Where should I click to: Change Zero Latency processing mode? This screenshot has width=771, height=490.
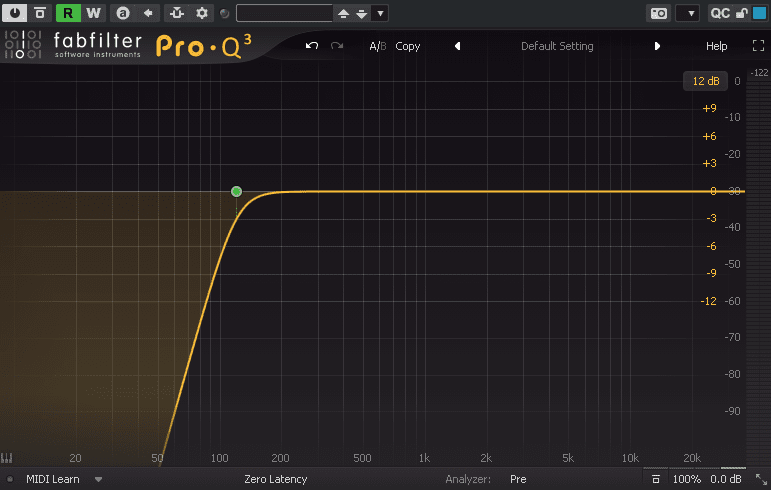(275, 479)
